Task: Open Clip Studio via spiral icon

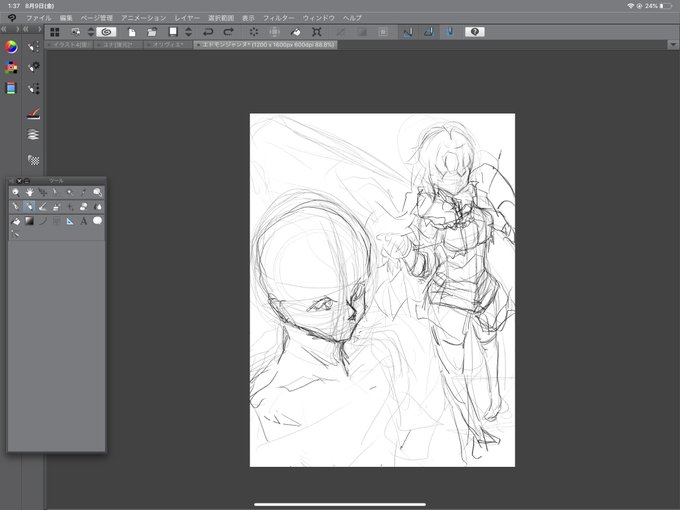Action: [x=106, y=32]
